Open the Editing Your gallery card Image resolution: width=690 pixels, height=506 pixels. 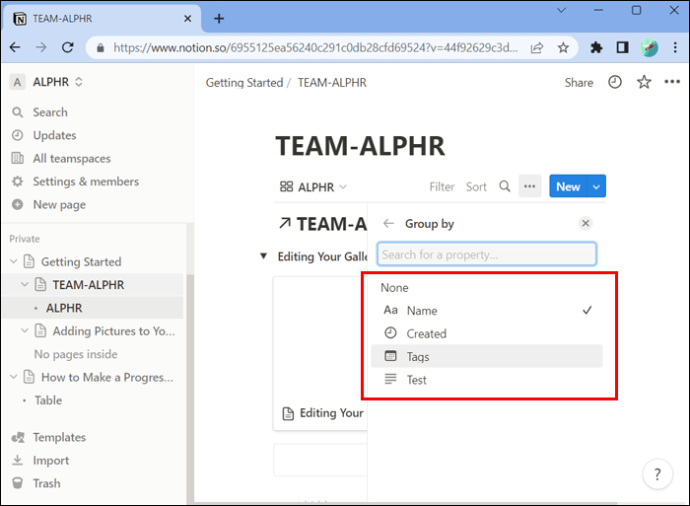[320, 353]
